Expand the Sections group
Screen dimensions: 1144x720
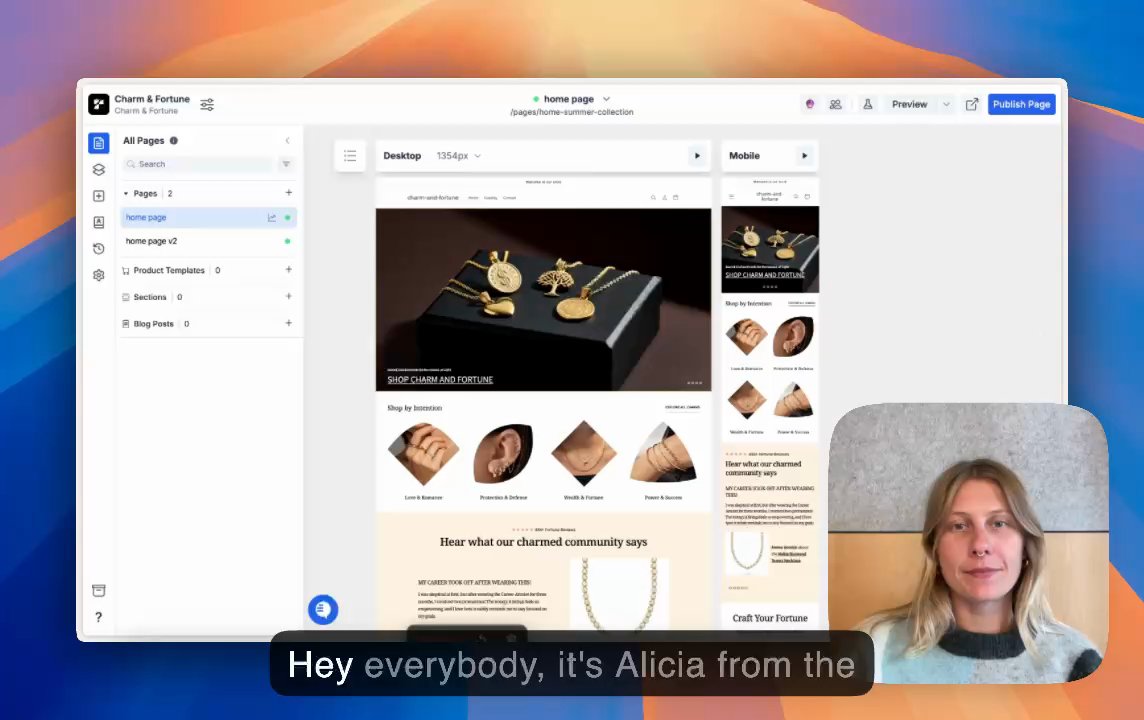click(x=150, y=297)
